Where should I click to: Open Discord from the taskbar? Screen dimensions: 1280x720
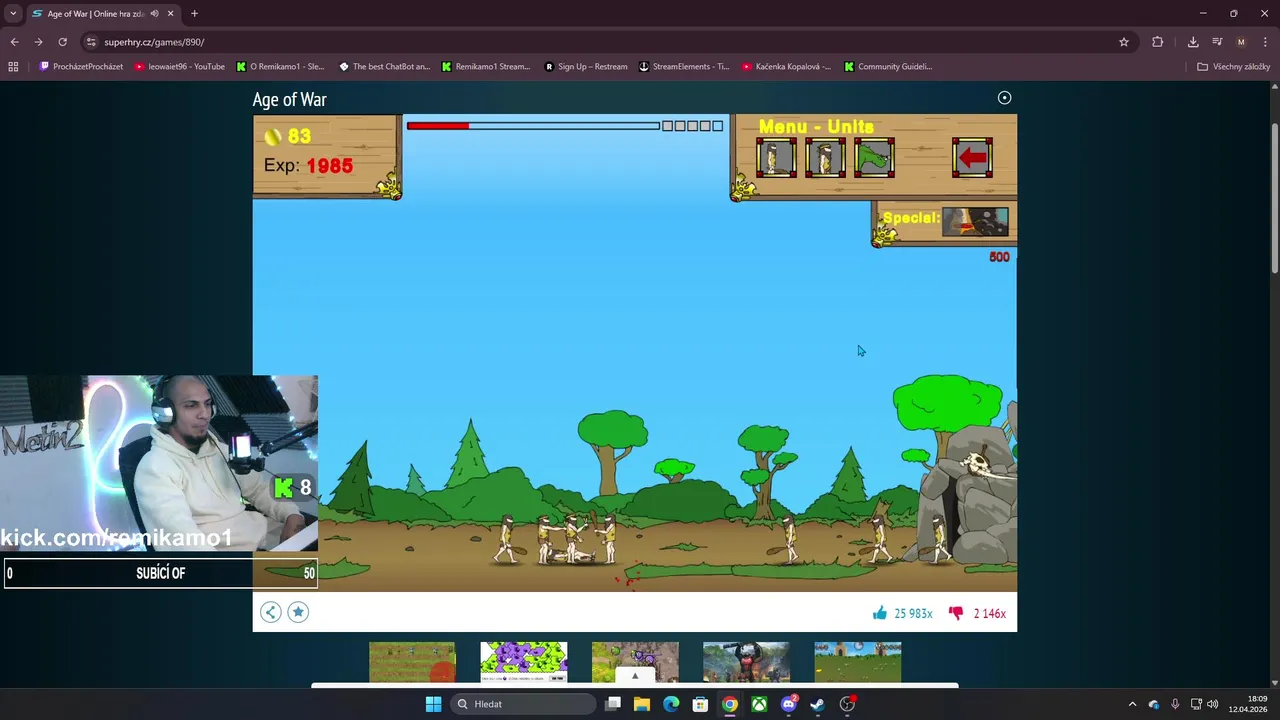(x=788, y=704)
